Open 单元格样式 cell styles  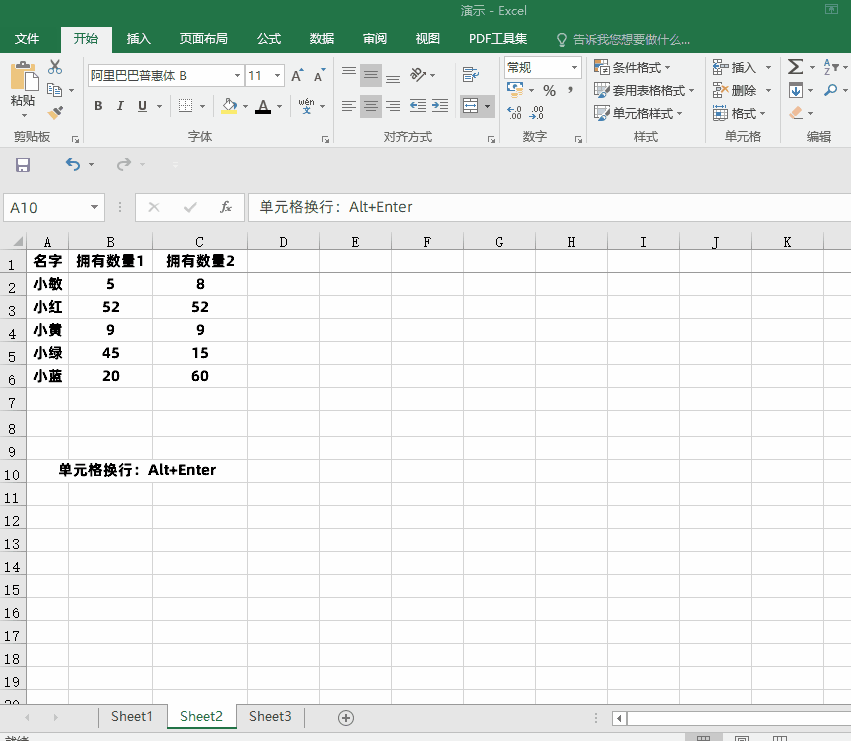pyautogui.click(x=638, y=113)
